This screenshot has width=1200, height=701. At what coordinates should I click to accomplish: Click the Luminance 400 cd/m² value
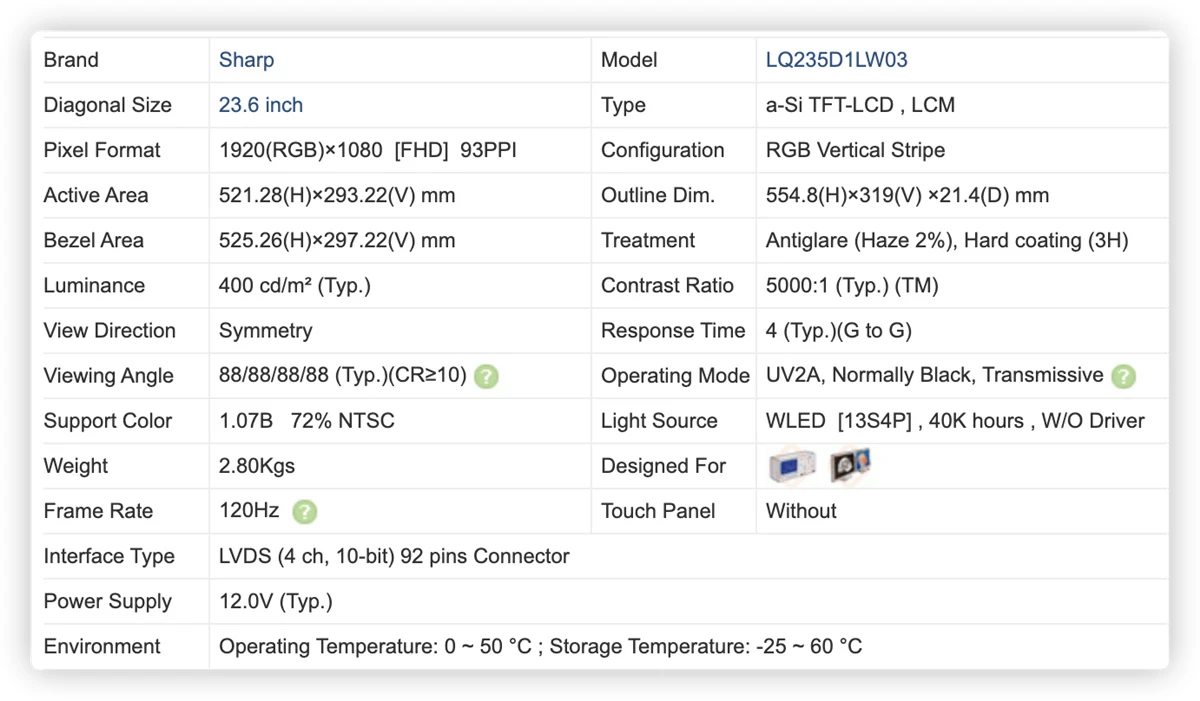coord(295,285)
